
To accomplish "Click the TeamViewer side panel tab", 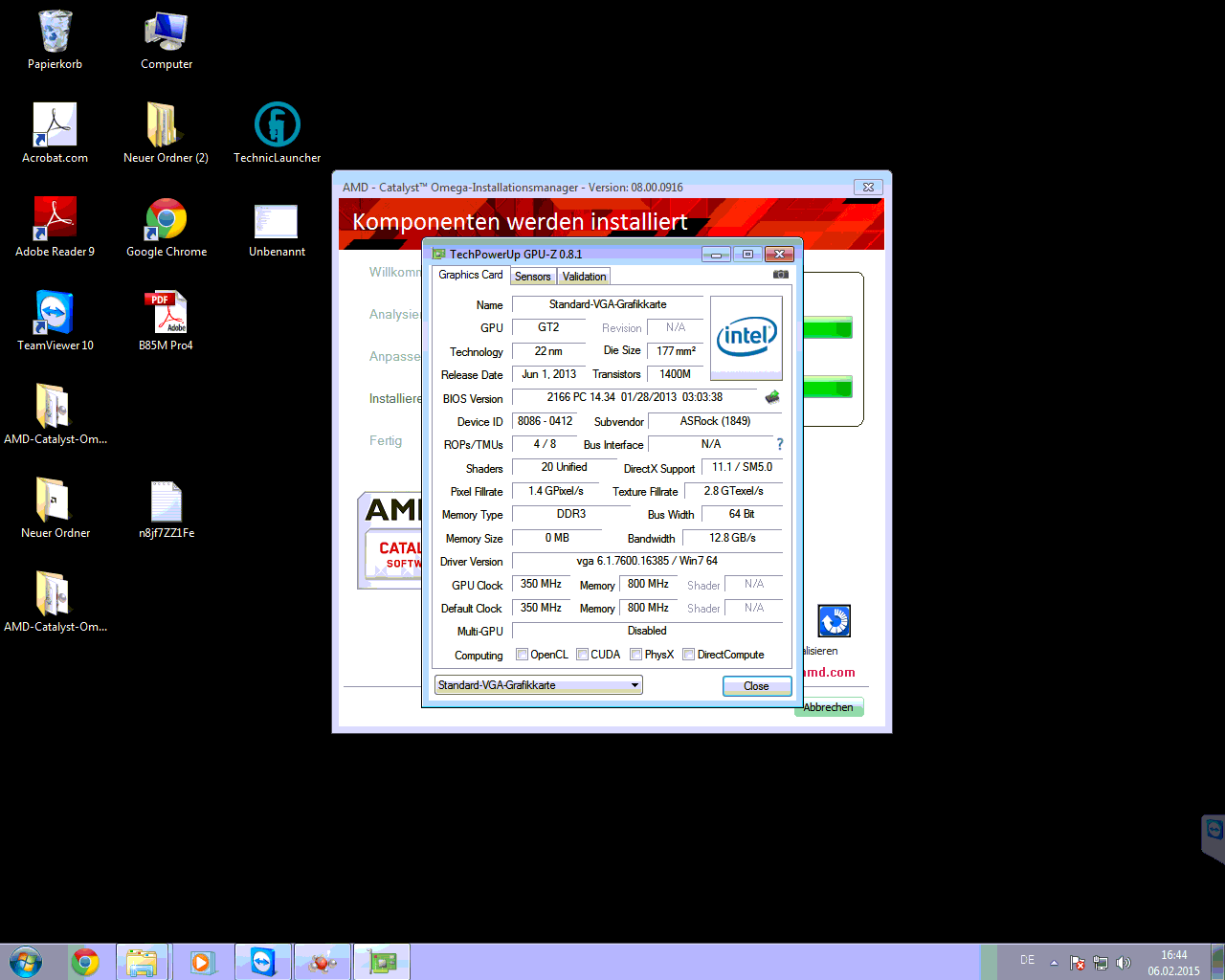I will pyautogui.click(x=1214, y=838).
